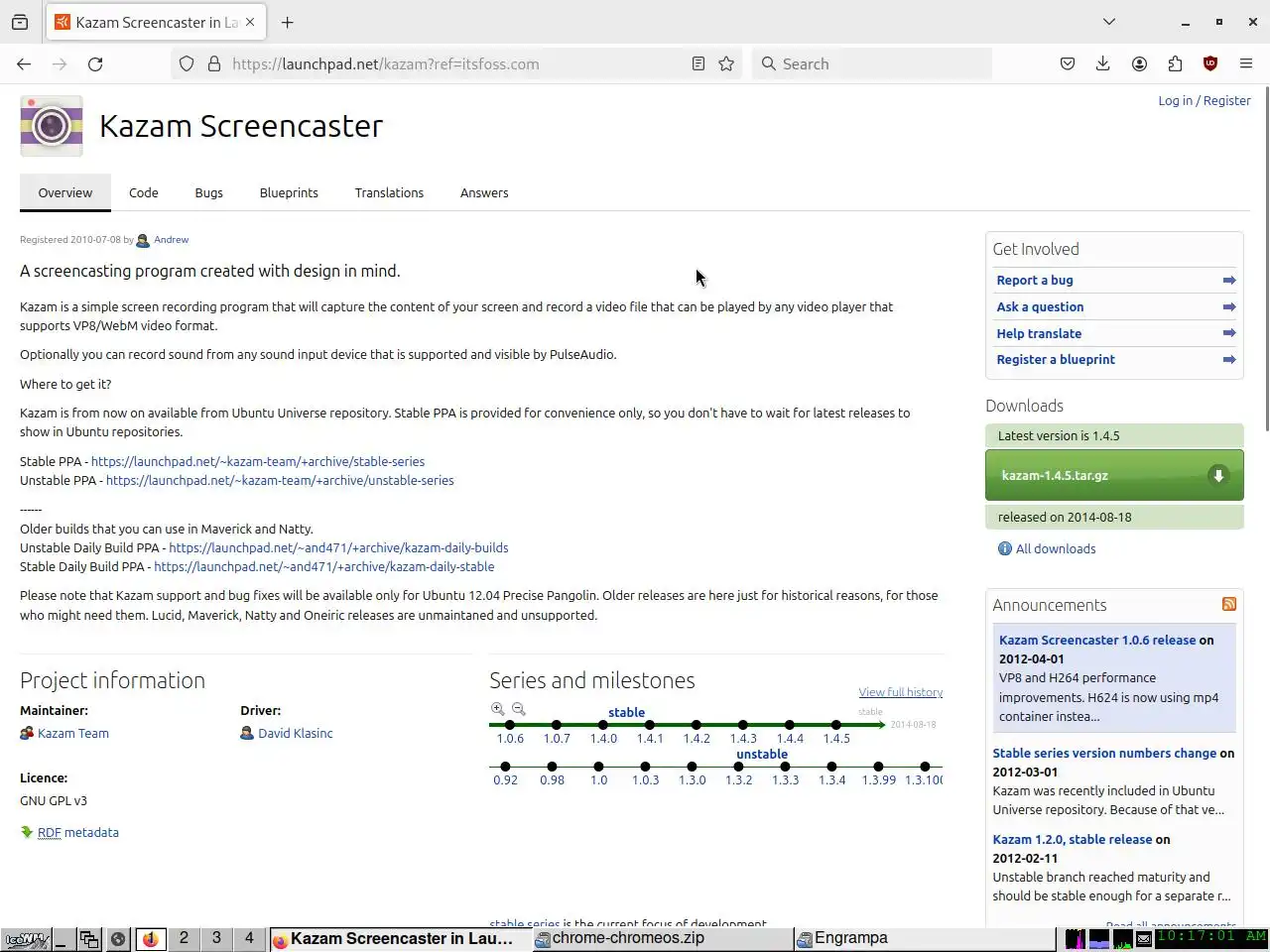1270x952 pixels.
Task: Click into the Firefox Search field
Action: pyautogui.click(x=873, y=63)
